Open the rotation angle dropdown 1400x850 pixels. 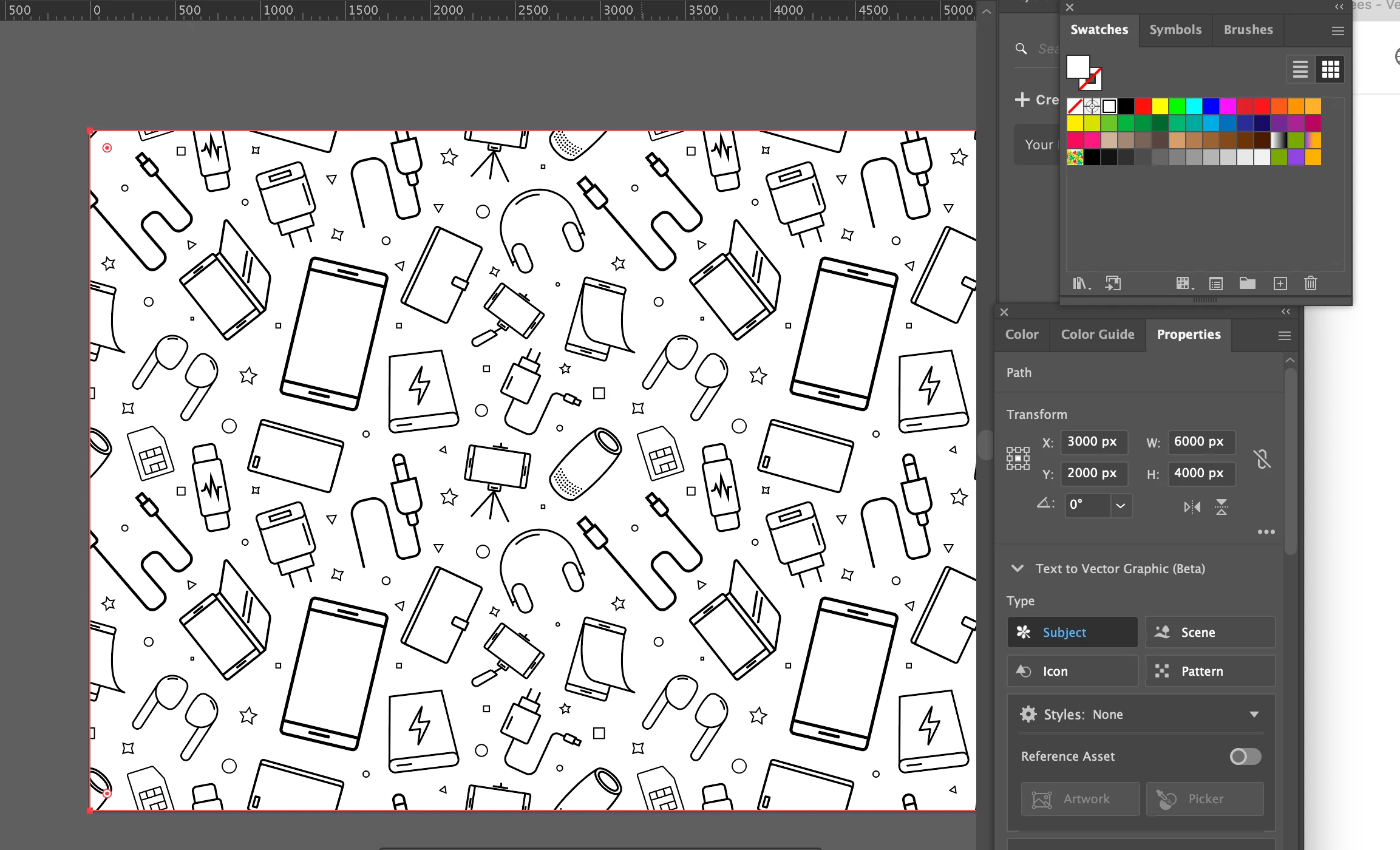pos(1121,505)
